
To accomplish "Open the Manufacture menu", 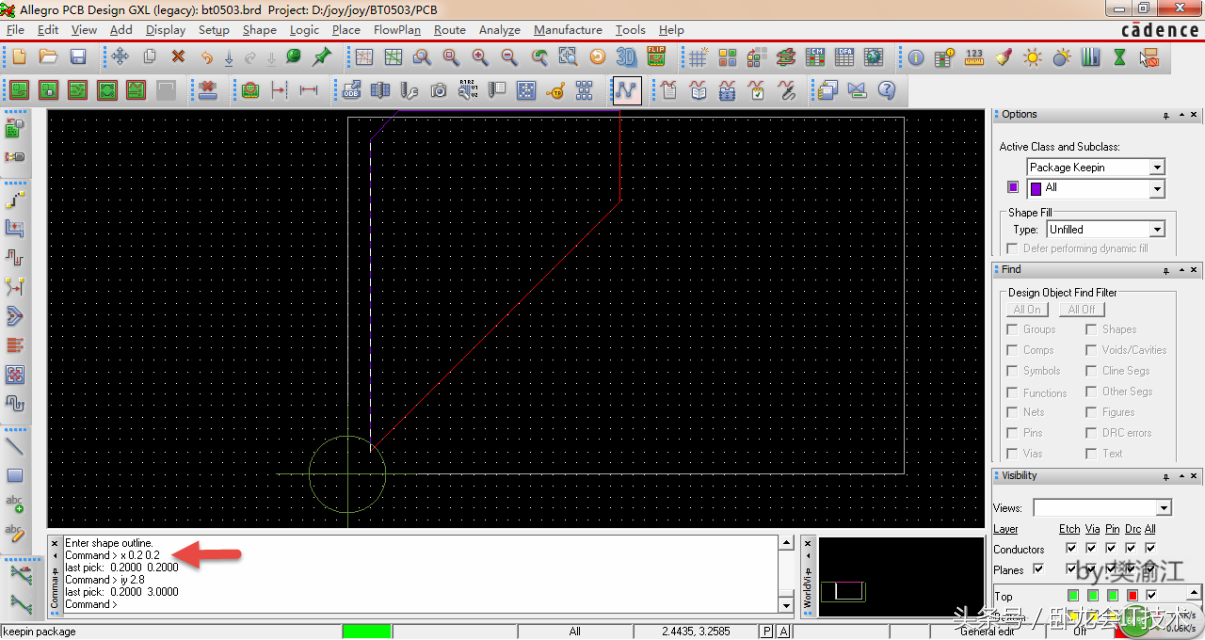I will tap(568, 30).
